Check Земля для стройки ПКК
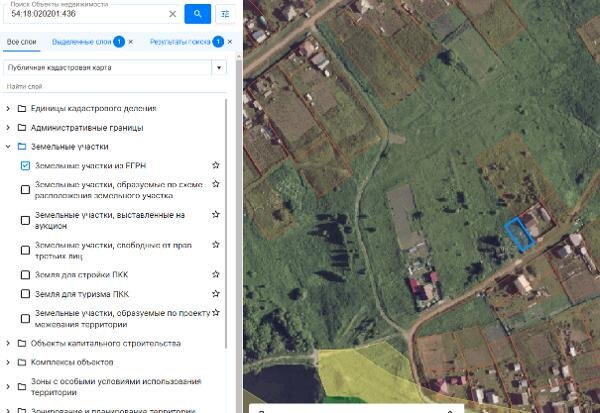Viewport: 600px width, 413px height. click(25, 275)
